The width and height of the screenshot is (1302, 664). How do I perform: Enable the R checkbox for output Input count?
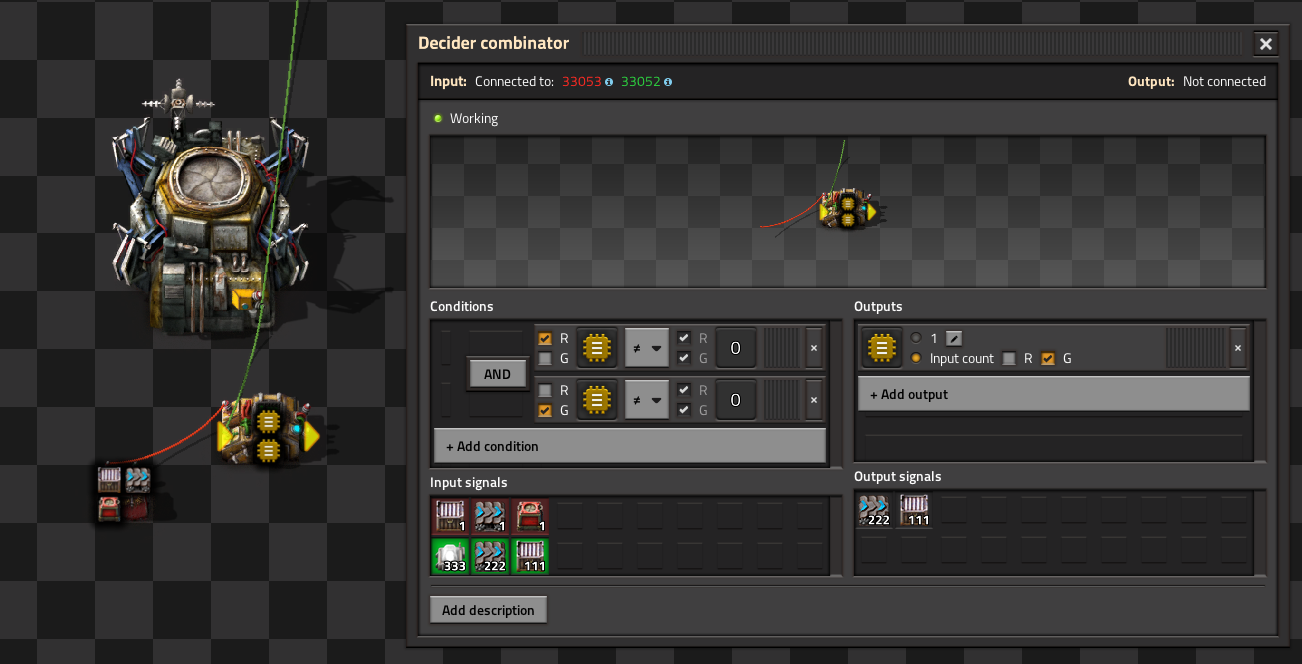[1009, 358]
